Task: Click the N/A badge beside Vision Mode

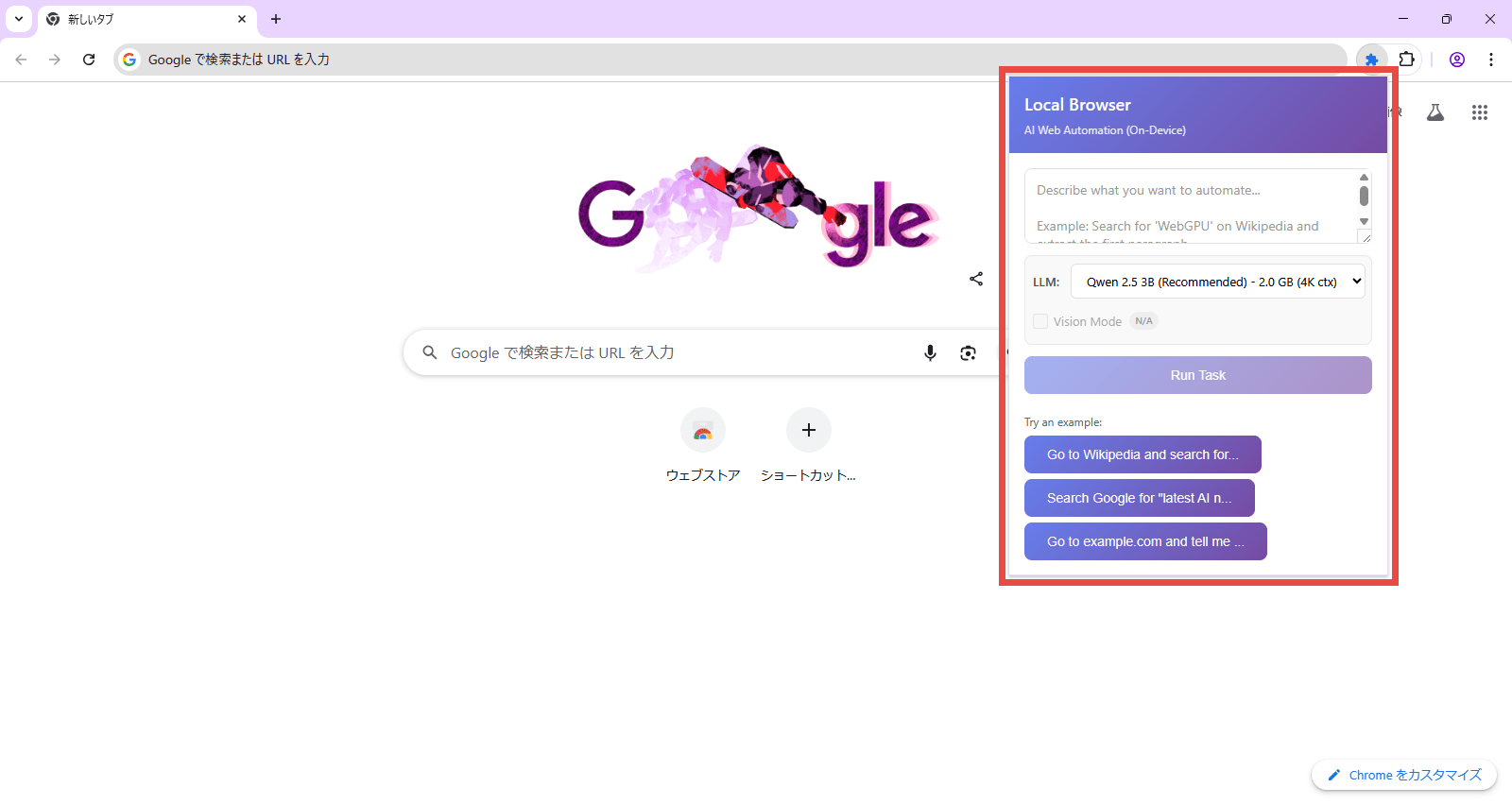Action: [1143, 321]
